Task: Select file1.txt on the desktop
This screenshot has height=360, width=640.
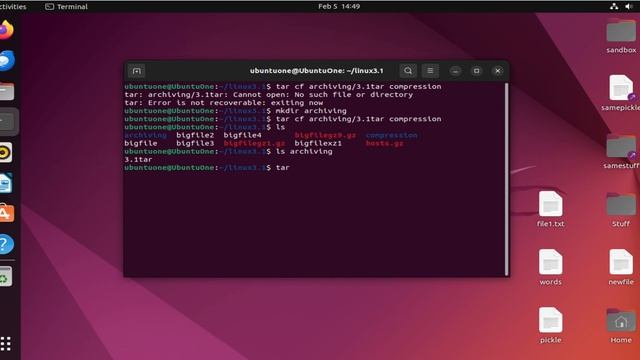Action: (550, 209)
